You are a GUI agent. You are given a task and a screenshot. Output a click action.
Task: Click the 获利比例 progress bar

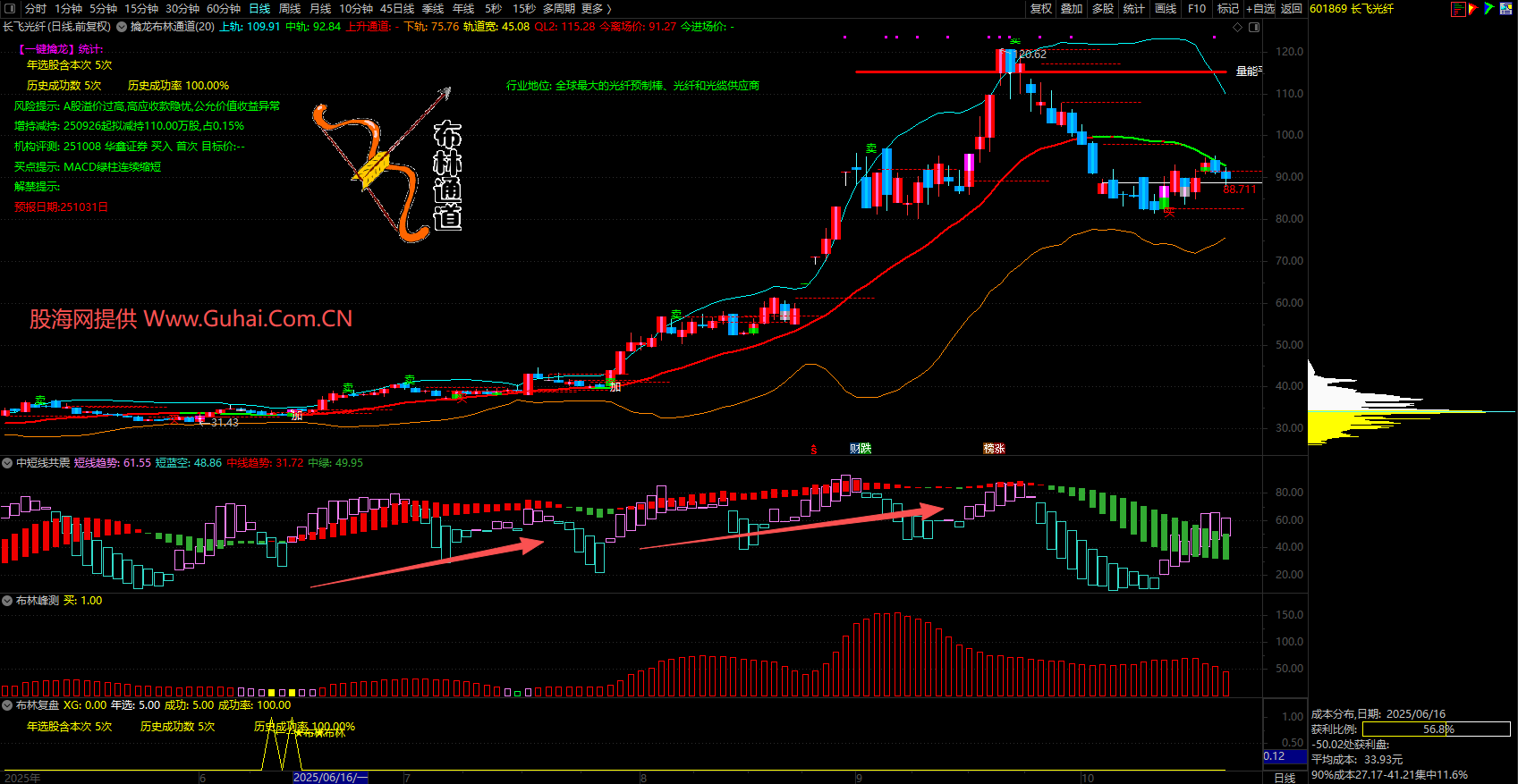1436,729
